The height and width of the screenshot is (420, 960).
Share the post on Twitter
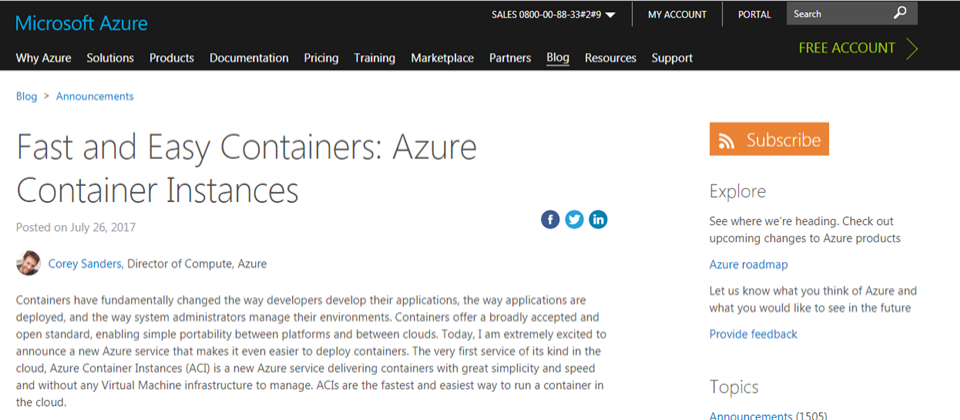pyautogui.click(x=574, y=219)
